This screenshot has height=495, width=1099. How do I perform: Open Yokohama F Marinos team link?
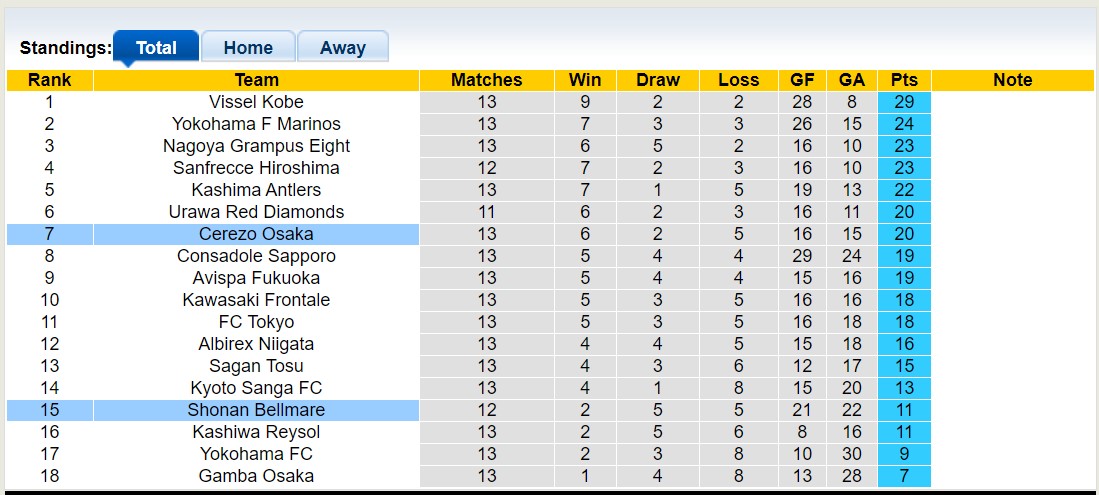[256, 124]
